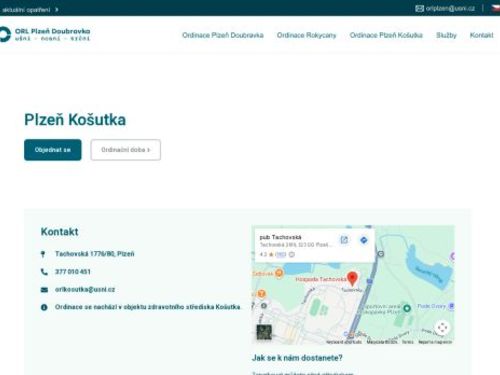Open the Služby menu item

pyautogui.click(x=446, y=35)
